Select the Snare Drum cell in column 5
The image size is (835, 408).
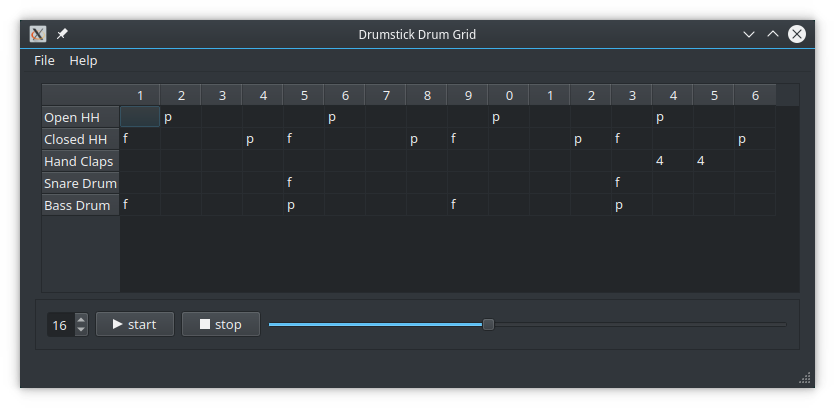point(304,183)
